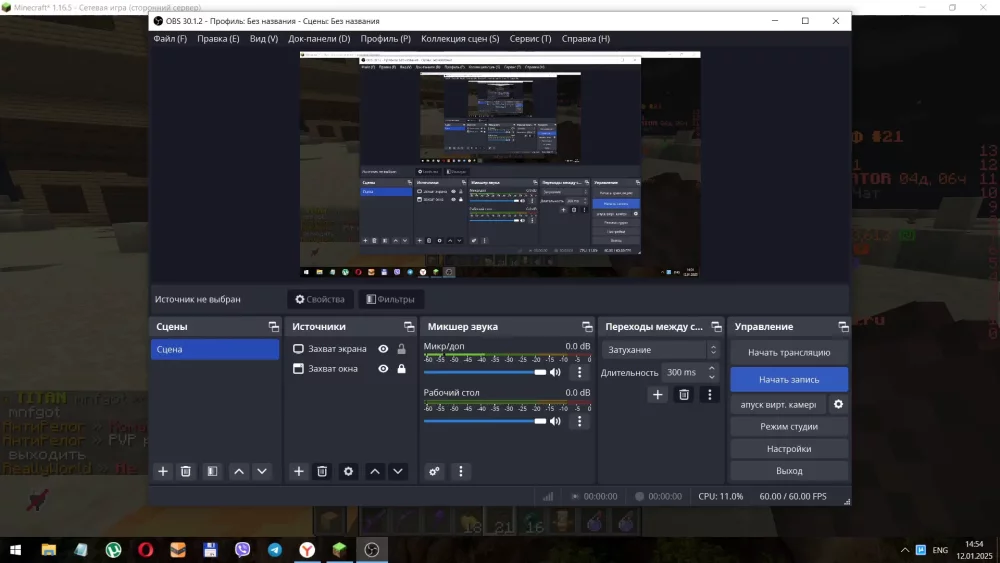Viewport: 1000px width, 563px height.
Task: Open the Затухание transition dropdown
Action: pos(661,349)
